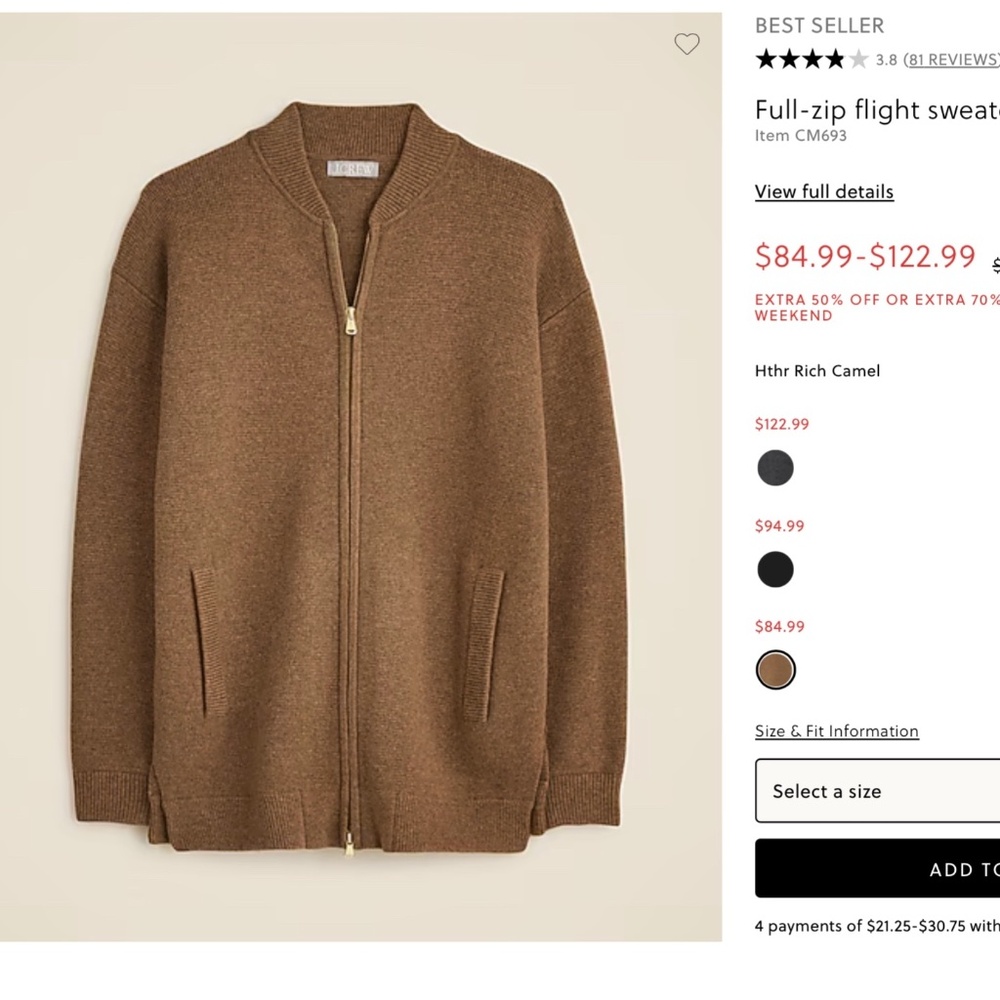Viewport: 1000px width, 1000px height.
Task: Click the BEST SELLER badge
Action: pyautogui.click(x=819, y=25)
